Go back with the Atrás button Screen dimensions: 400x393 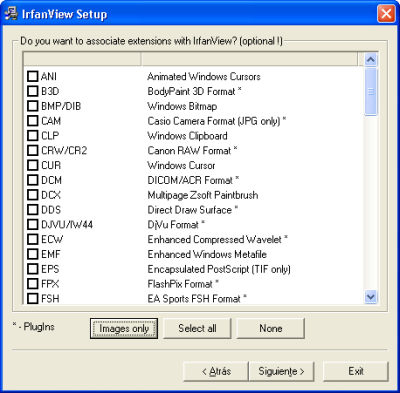pyautogui.click(x=216, y=371)
